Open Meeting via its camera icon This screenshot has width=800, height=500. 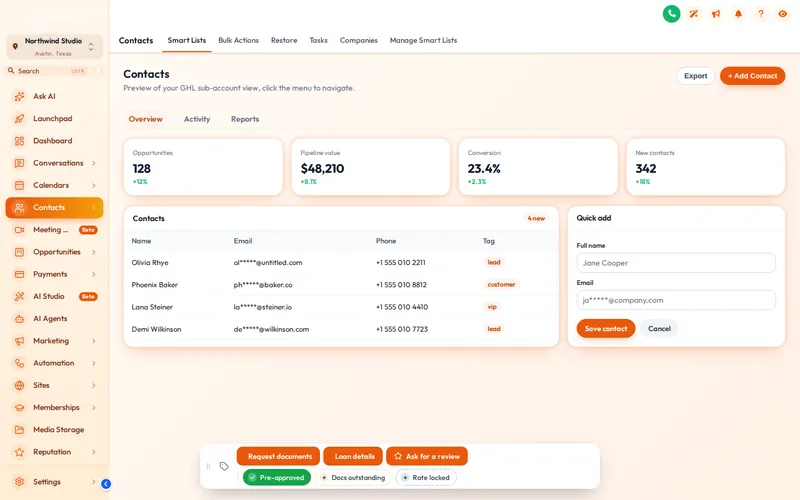[x=19, y=230]
